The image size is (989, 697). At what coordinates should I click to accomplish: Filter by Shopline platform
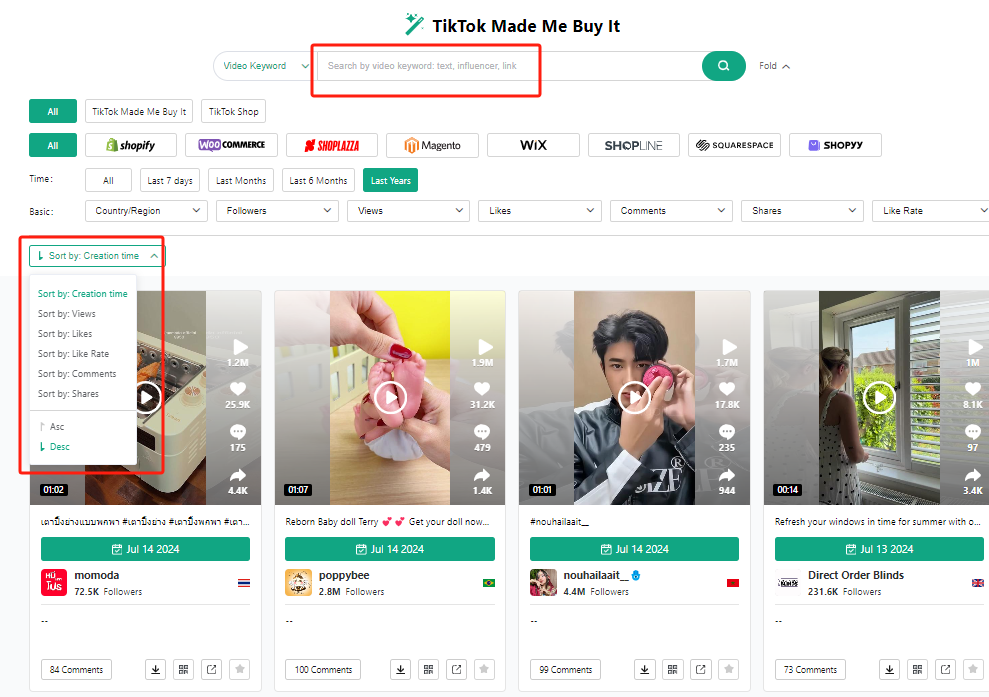(633, 145)
